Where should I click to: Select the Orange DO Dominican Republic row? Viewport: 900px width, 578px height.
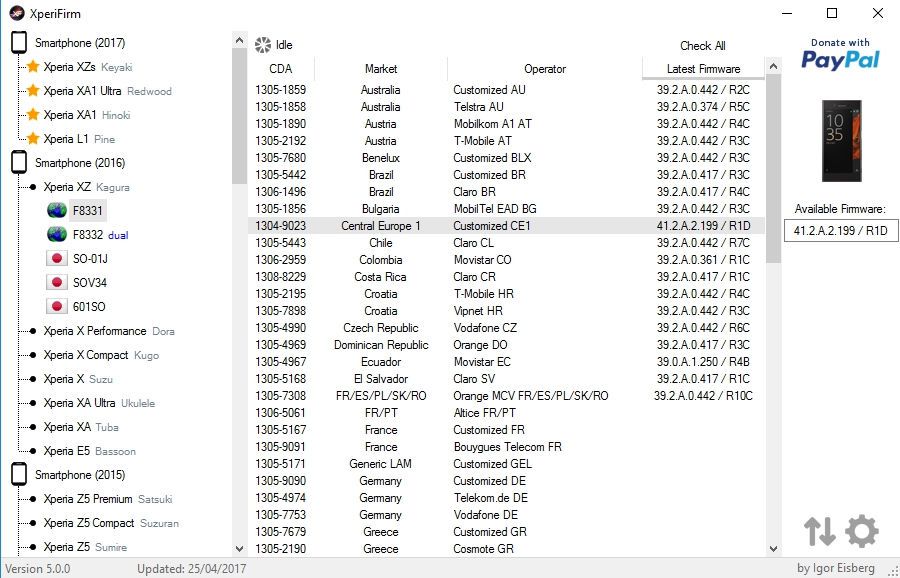[x=507, y=344]
